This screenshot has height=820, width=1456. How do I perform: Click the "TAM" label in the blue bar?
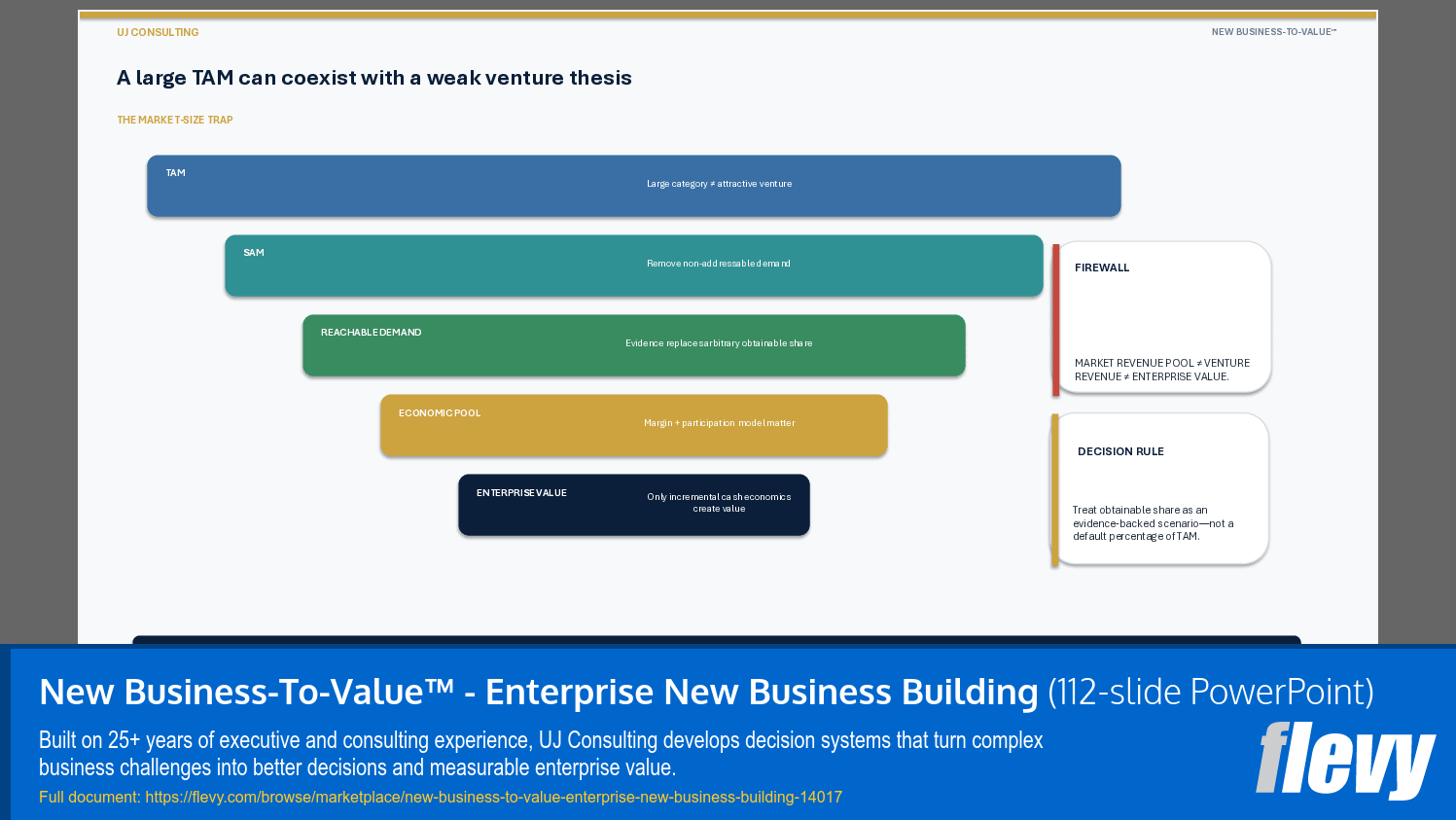[x=175, y=173]
